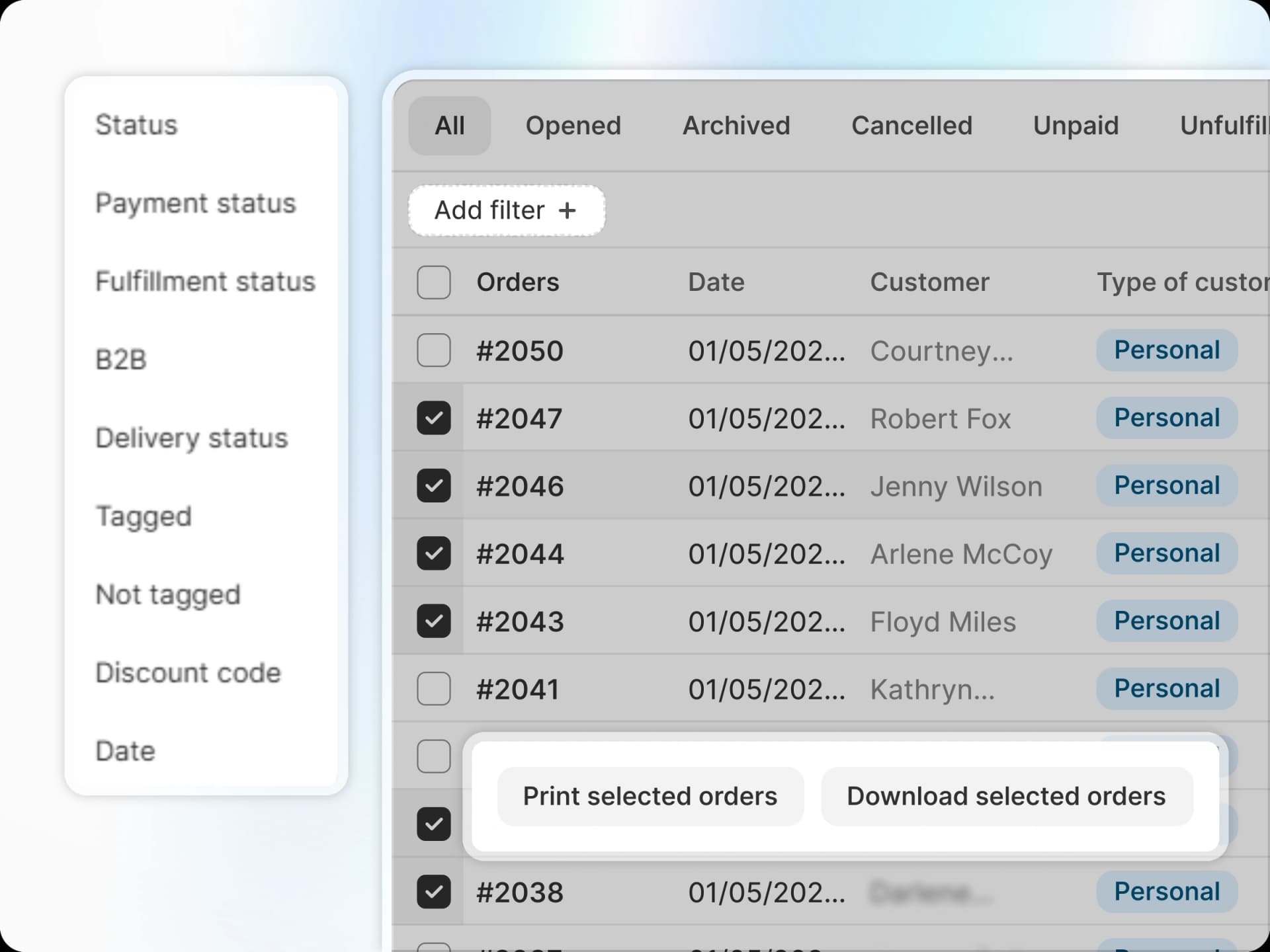Viewport: 1270px width, 952px height.
Task: Check order #2041's checkbox
Action: point(433,689)
